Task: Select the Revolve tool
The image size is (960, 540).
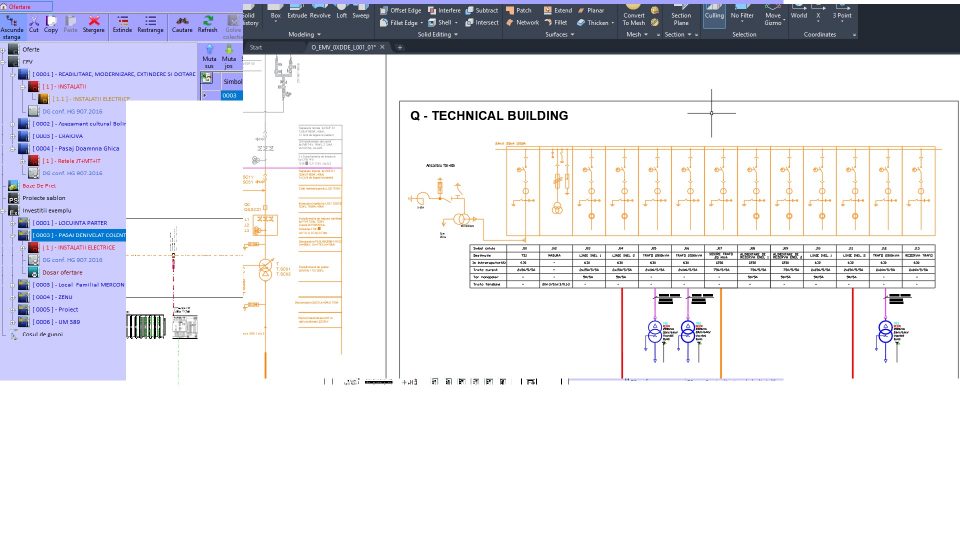Action: pos(320,12)
